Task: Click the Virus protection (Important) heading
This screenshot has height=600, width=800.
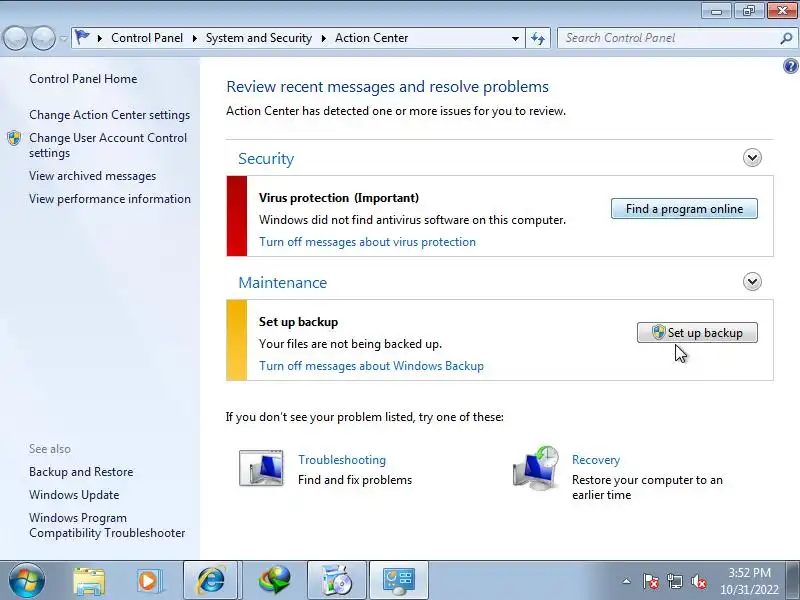Action: click(x=339, y=198)
